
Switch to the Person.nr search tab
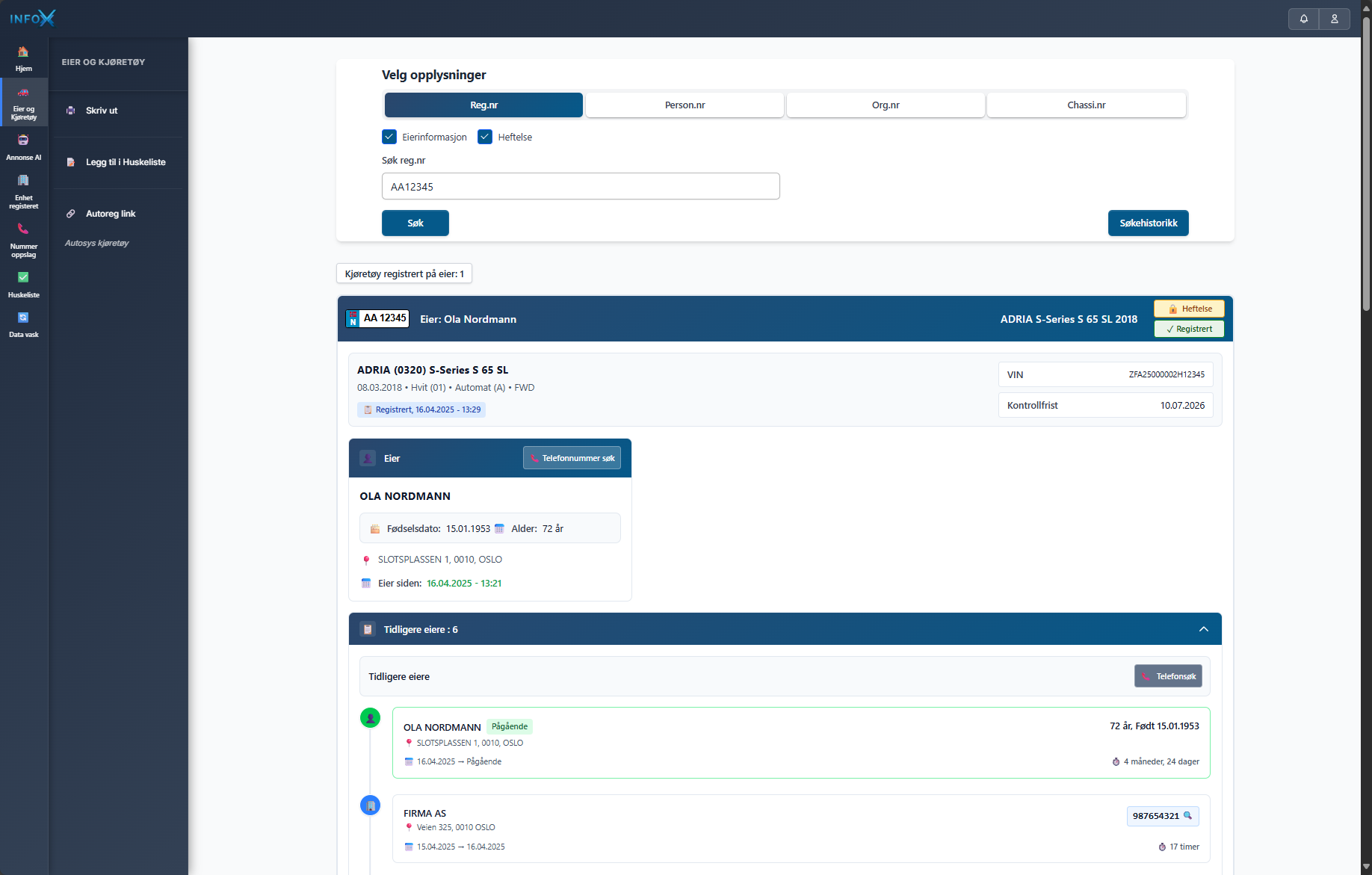684,105
